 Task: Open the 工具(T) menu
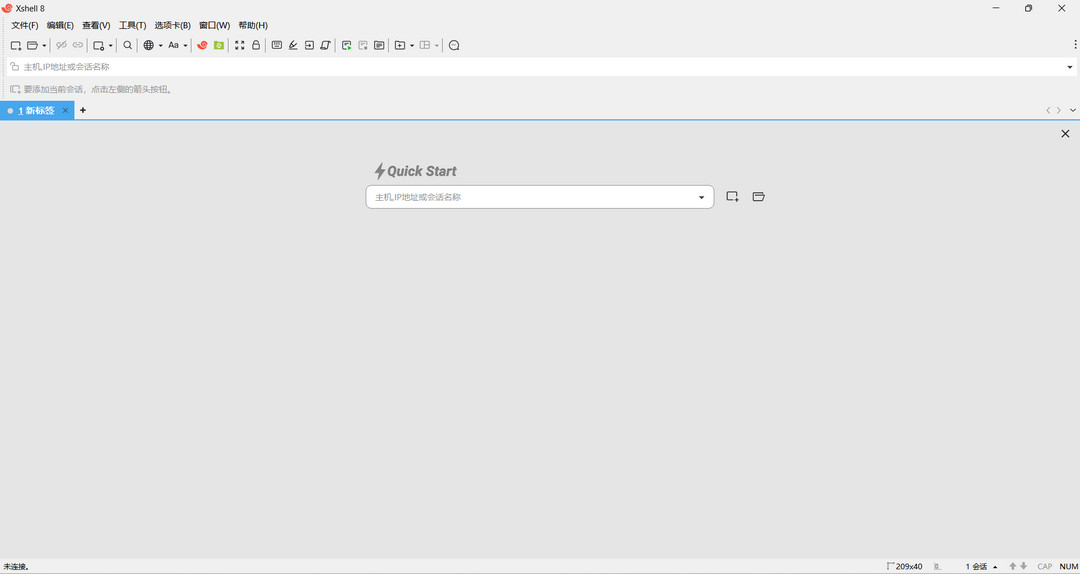[132, 25]
